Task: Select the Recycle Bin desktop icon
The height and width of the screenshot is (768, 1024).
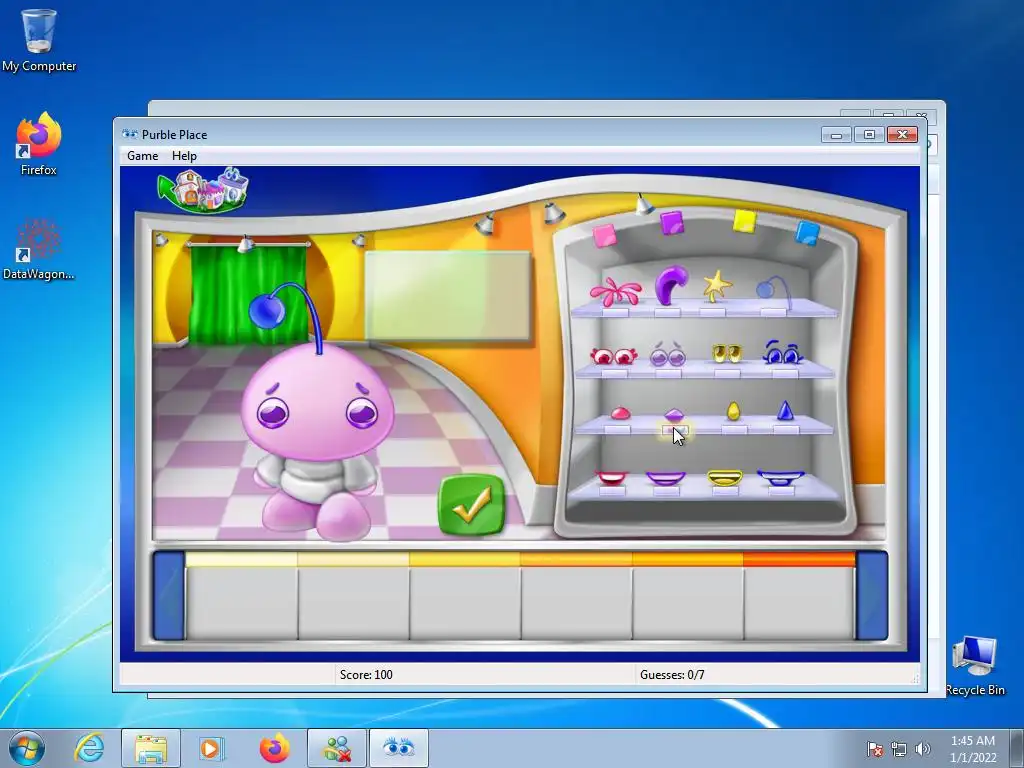Action: click(x=975, y=665)
